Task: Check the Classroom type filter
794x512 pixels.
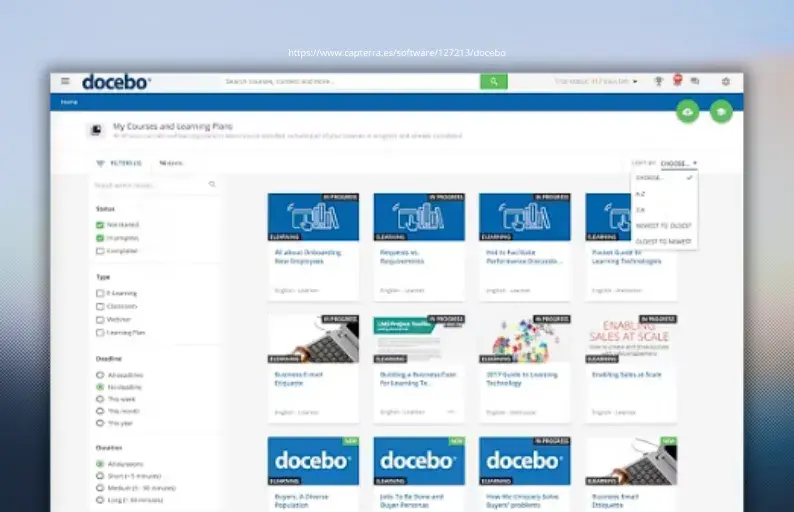Action: coord(100,306)
